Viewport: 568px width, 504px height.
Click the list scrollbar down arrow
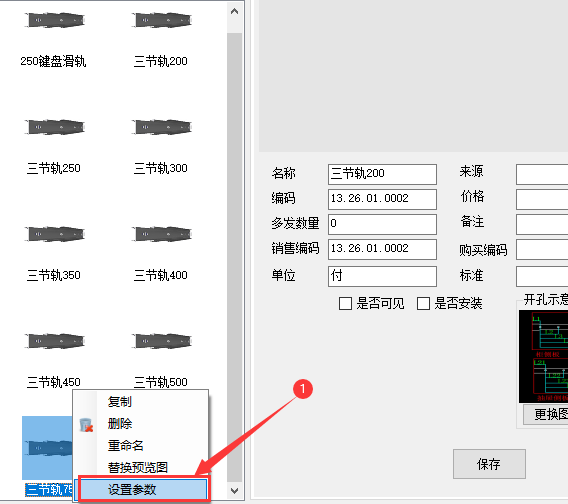[x=234, y=491]
